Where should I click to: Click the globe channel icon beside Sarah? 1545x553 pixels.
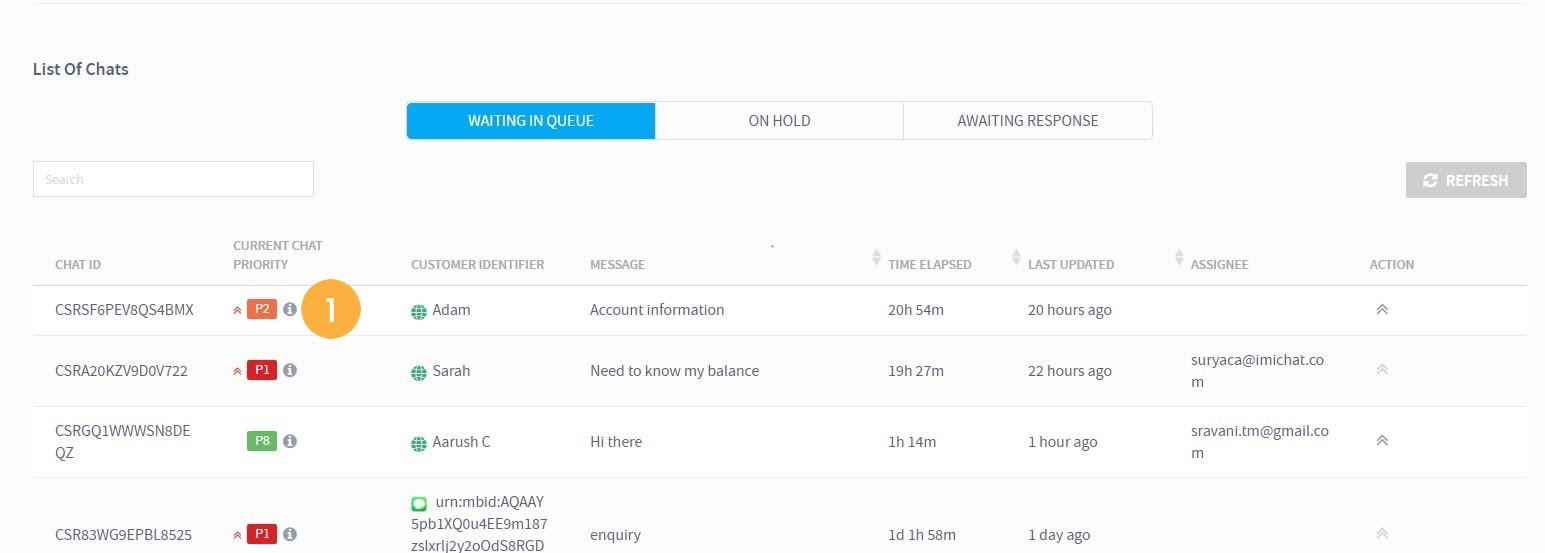[x=419, y=373]
